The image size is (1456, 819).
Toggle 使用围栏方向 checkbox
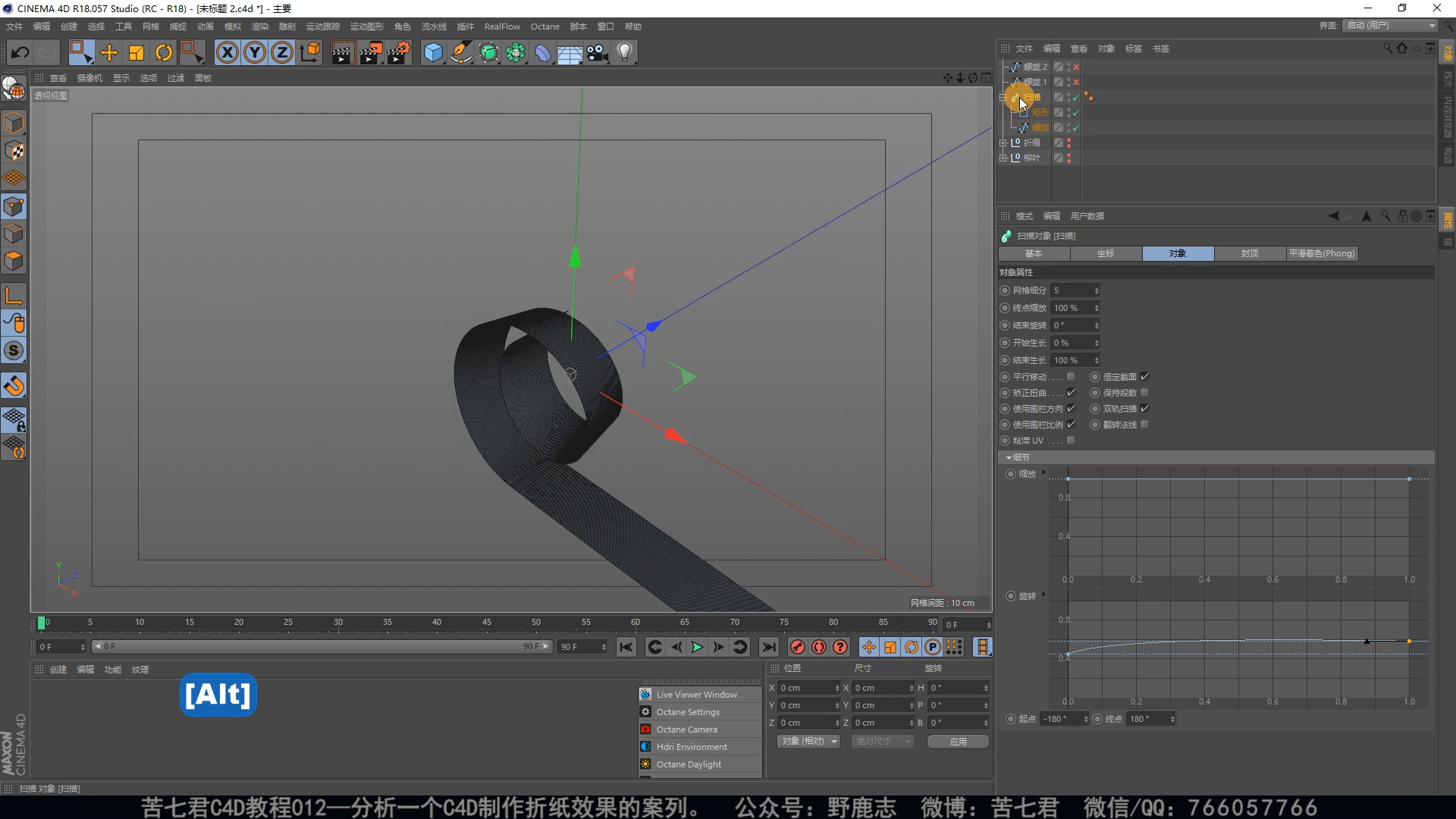point(1071,409)
